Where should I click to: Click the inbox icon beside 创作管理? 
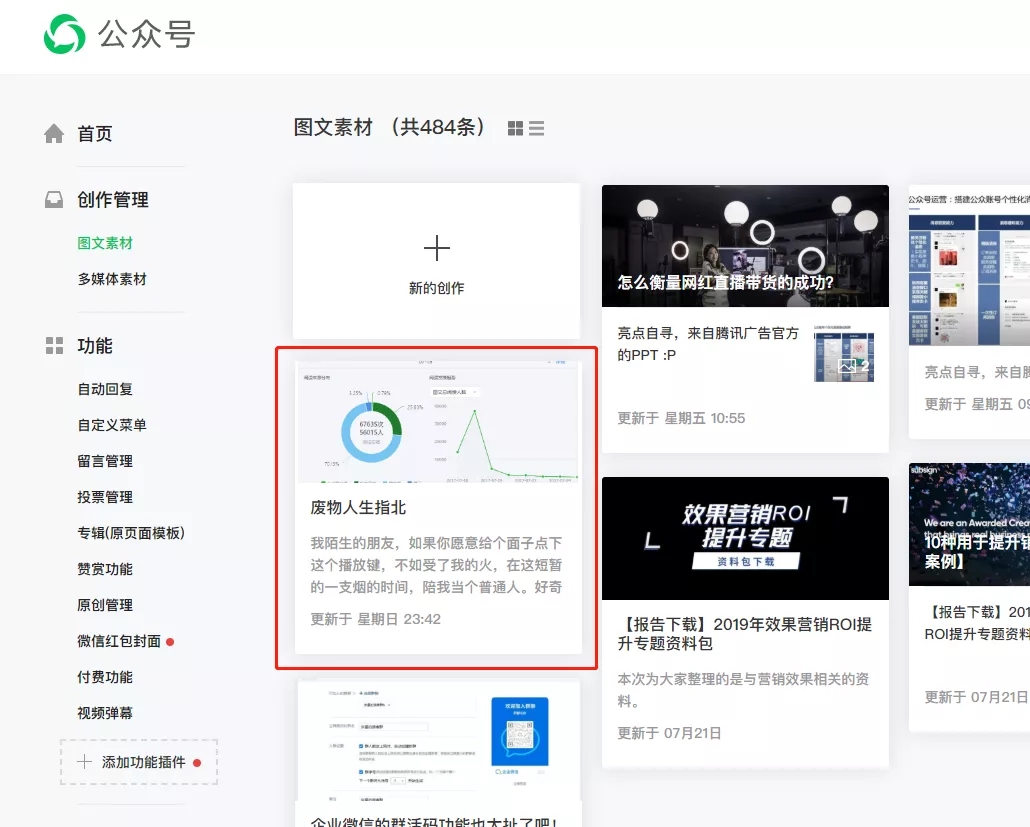click(54, 200)
